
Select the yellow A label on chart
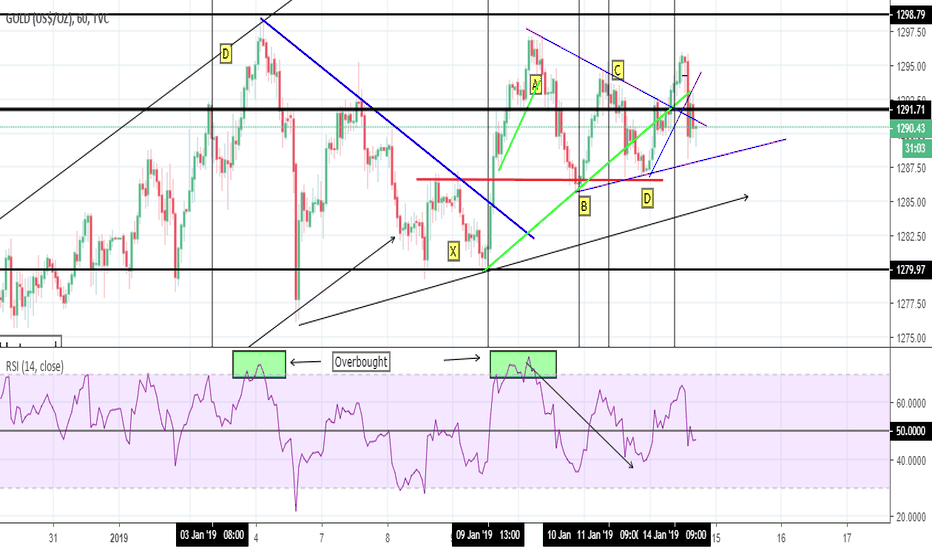pyautogui.click(x=535, y=85)
